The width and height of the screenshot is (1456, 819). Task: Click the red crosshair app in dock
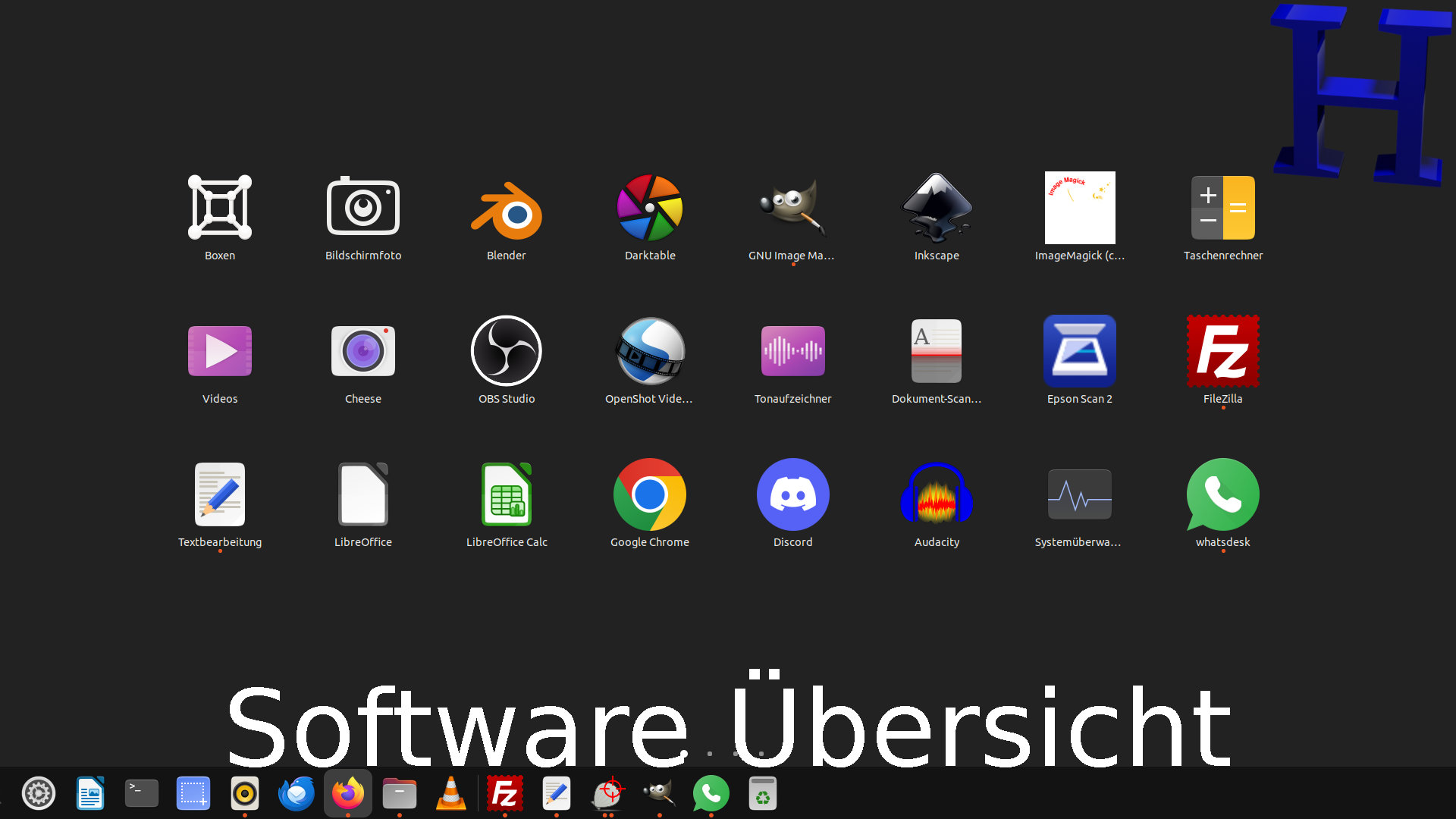[608, 794]
